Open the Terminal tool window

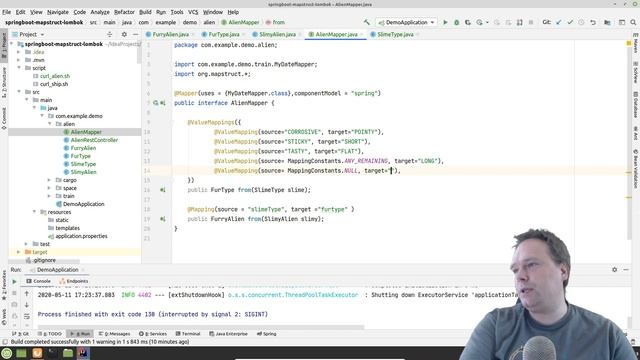click(188, 334)
